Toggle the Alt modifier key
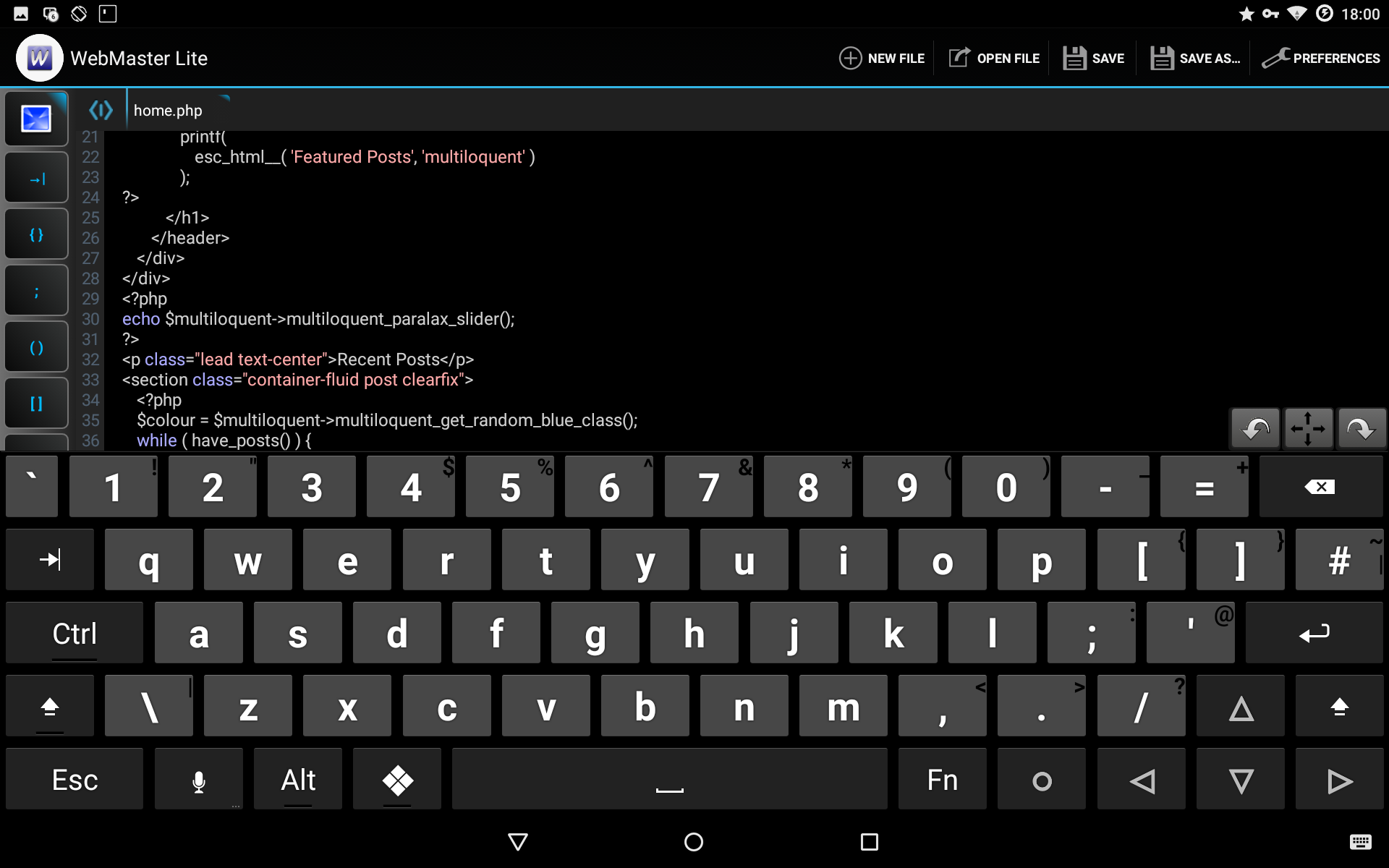 click(x=298, y=780)
